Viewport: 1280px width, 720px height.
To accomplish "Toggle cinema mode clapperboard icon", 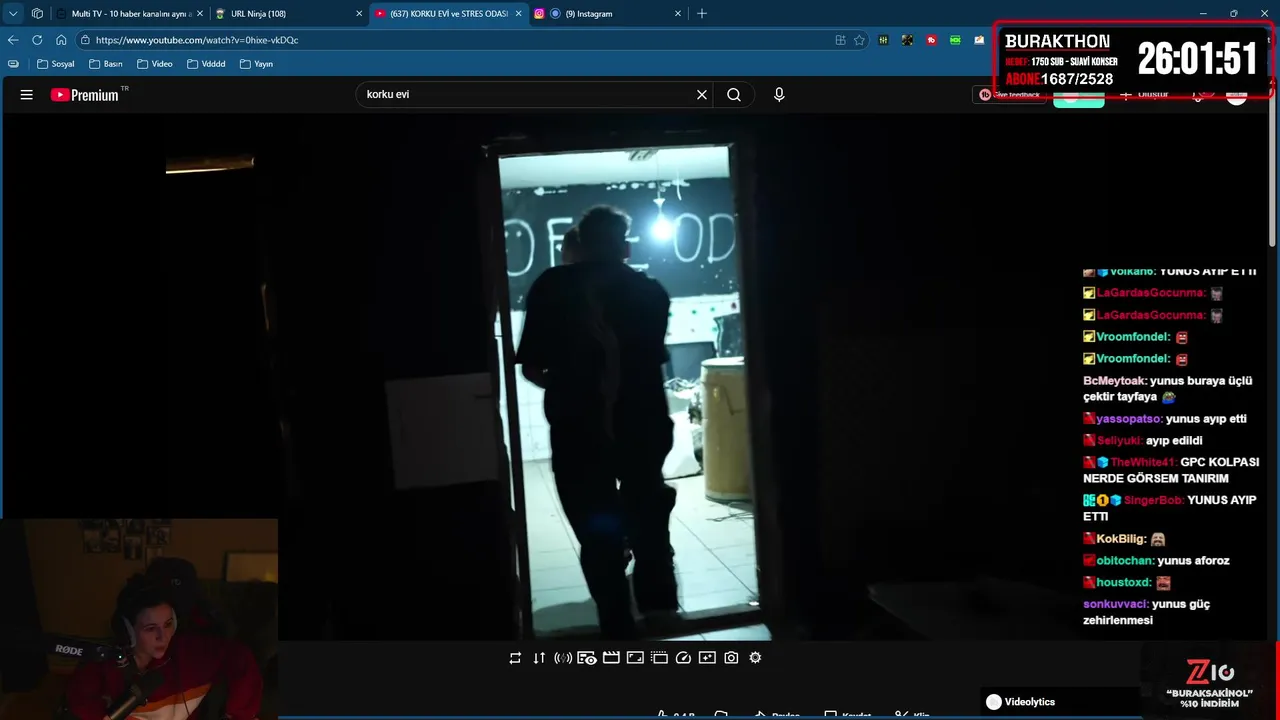I will (611, 658).
